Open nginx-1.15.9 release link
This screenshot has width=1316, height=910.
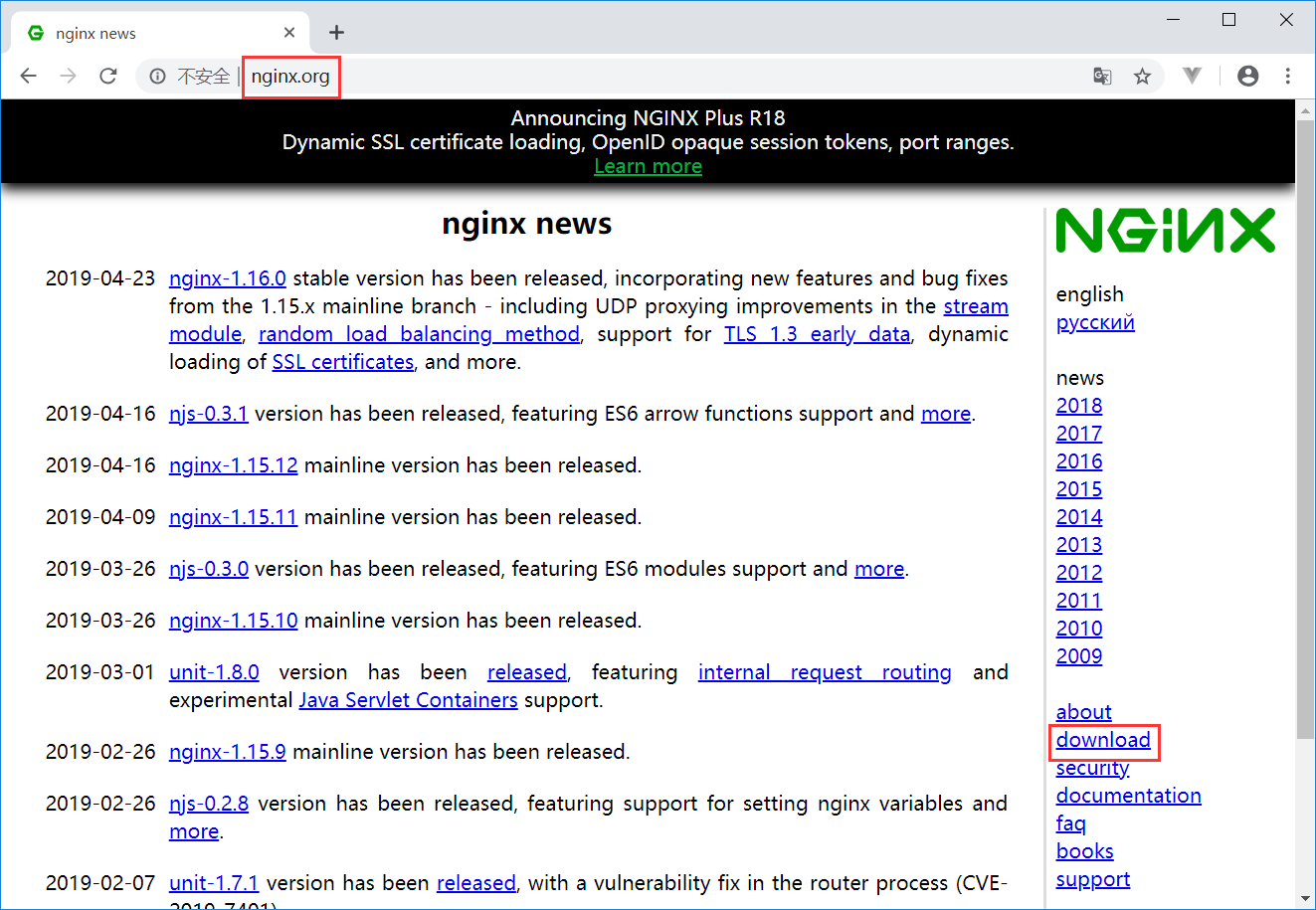228,752
